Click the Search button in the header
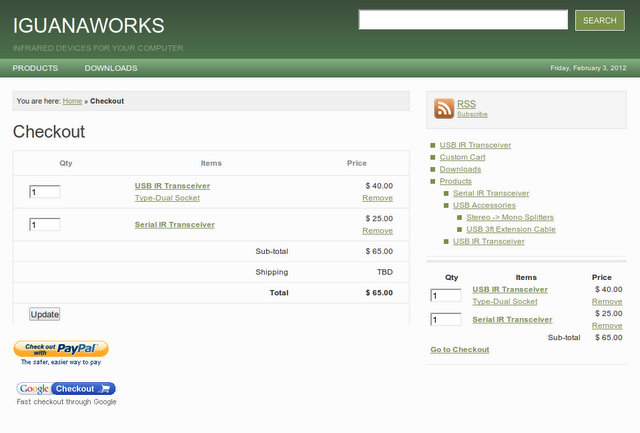This screenshot has width=640, height=433. [600, 20]
